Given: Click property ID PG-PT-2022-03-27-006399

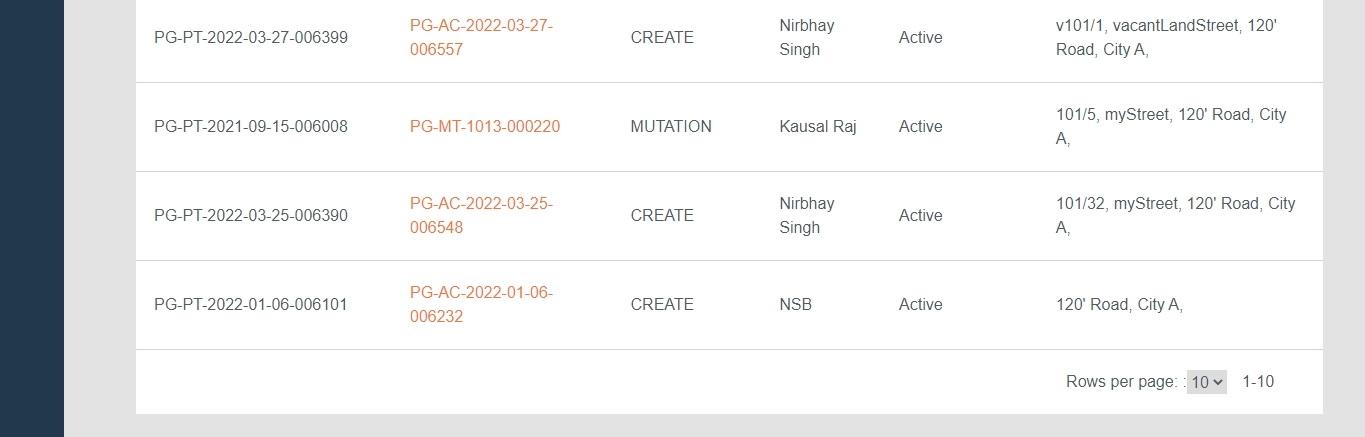Looking at the screenshot, I should 251,38.
